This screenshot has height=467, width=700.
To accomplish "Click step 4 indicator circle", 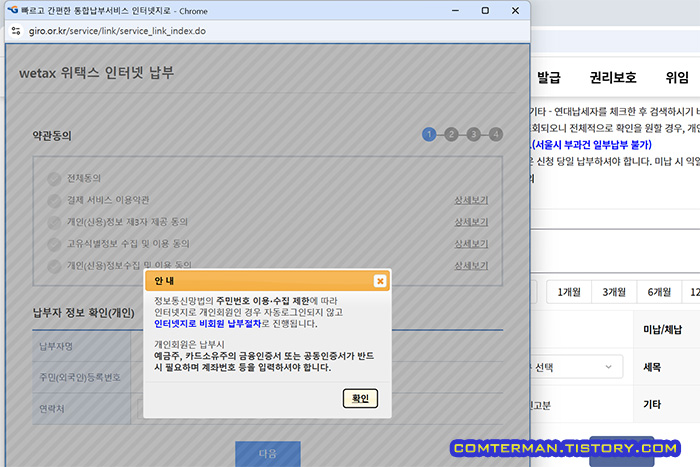I will click(496, 134).
